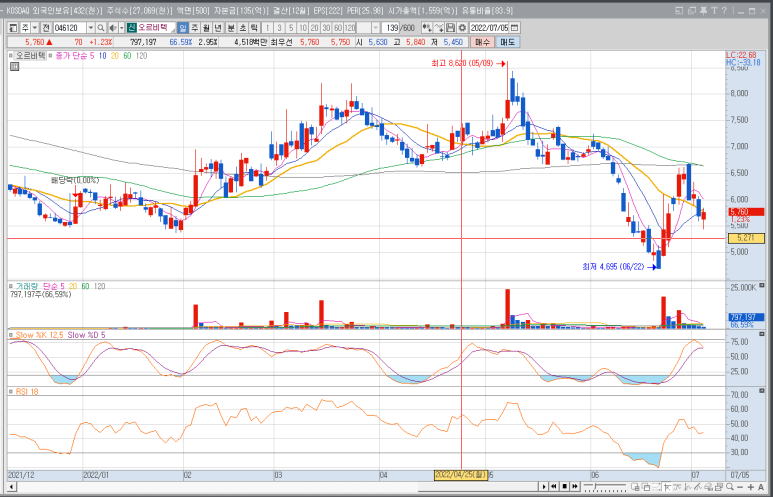Collapse the volume panel corner button

click(x=762, y=285)
